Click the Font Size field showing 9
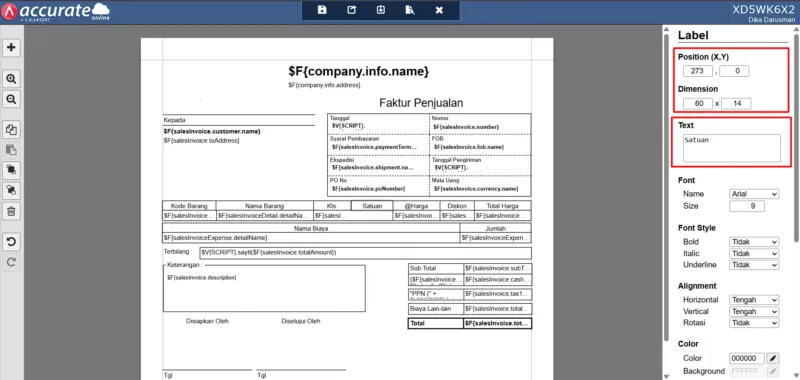 (x=747, y=206)
